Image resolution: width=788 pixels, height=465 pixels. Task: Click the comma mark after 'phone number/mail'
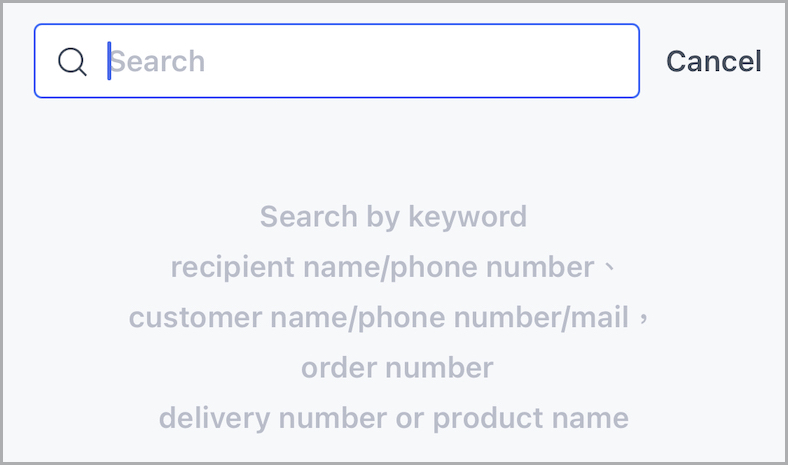644,318
